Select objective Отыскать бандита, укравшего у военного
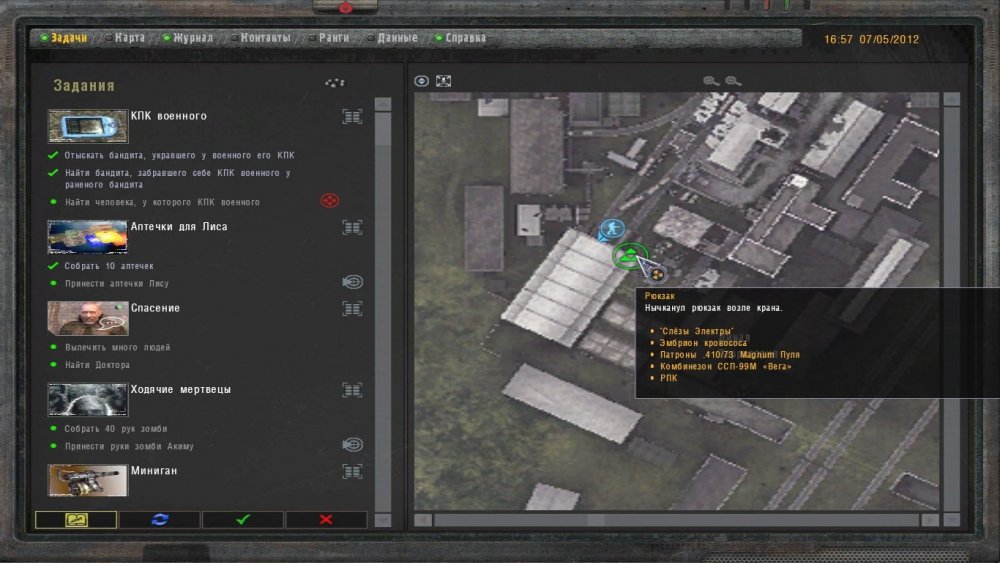 [x=179, y=155]
